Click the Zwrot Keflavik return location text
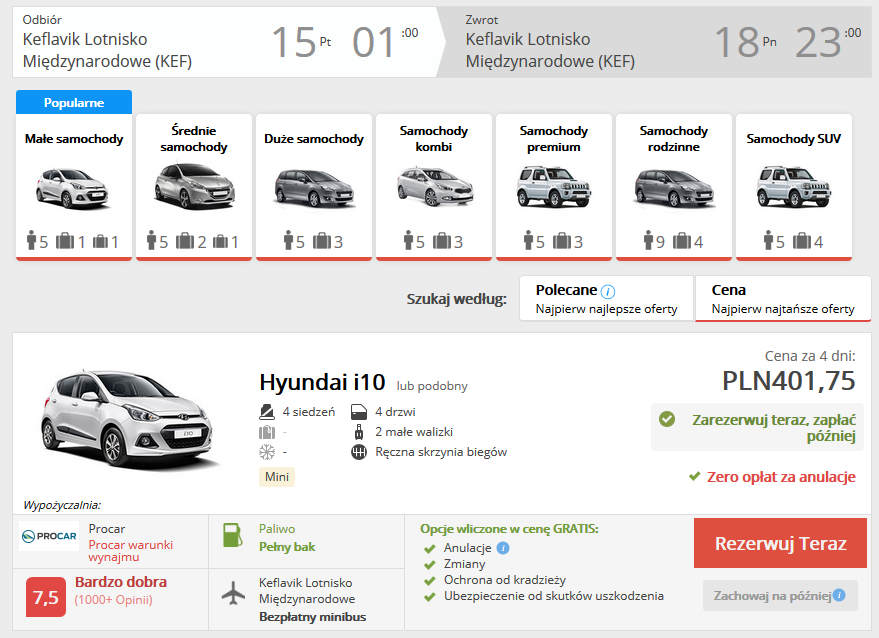 tap(550, 50)
